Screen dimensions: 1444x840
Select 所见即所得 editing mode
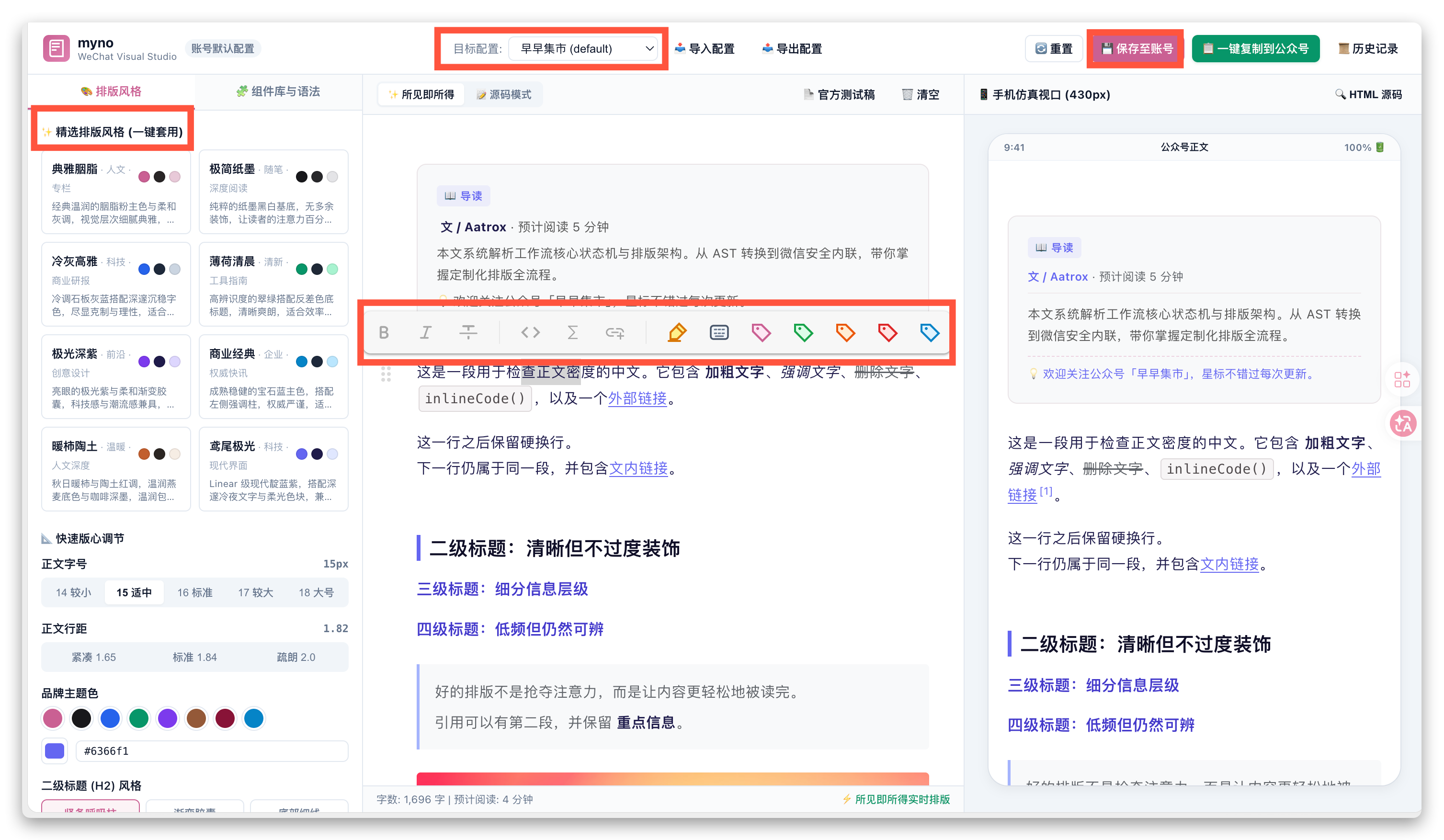[421, 94]
